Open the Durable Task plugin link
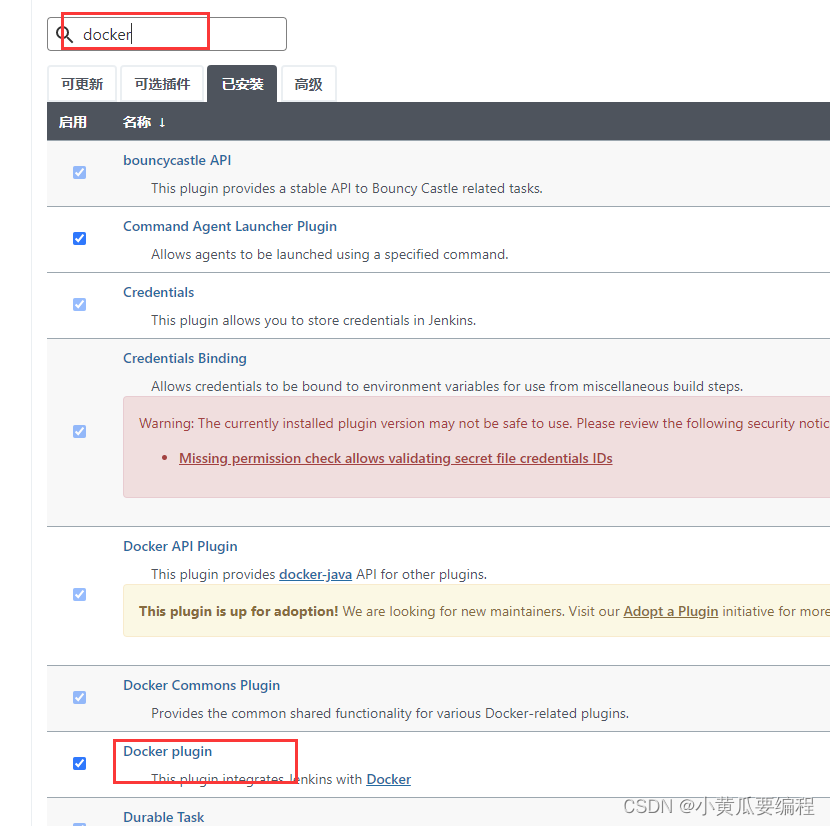 [x=164, y=817]
